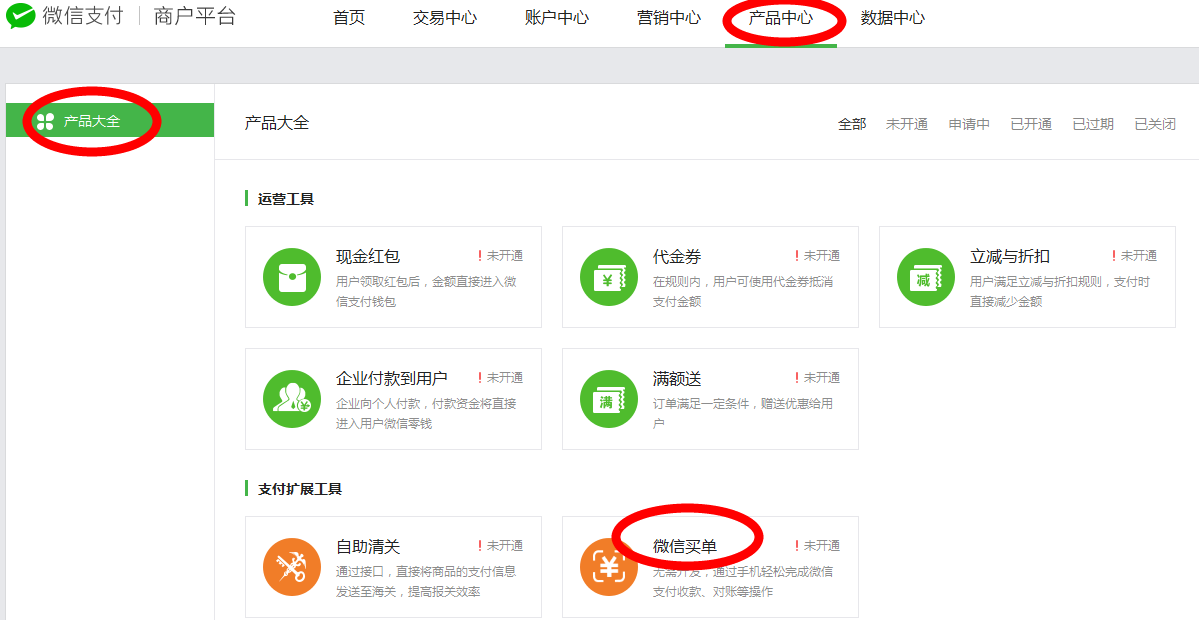Viewport: 1199px width, 620px height.
Task: Click the 运营工具 section heading
Action: [x=286, y=199]
